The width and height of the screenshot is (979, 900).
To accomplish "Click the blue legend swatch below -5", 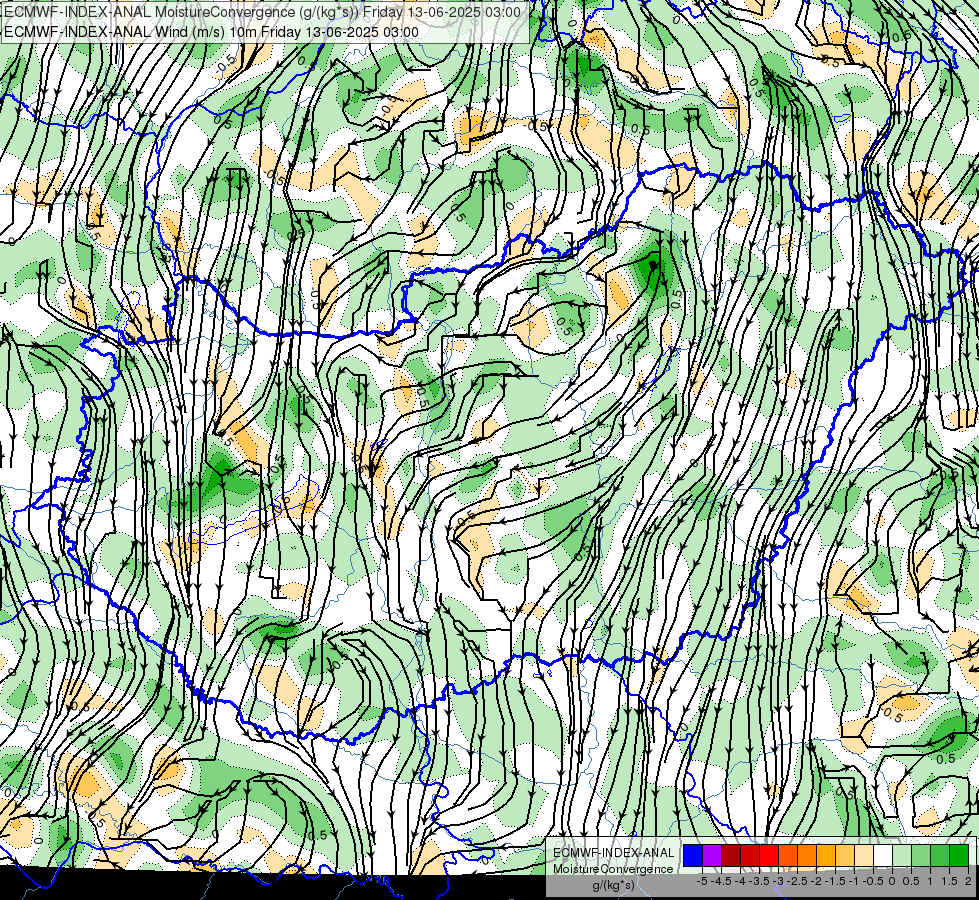I will point(693,855).
